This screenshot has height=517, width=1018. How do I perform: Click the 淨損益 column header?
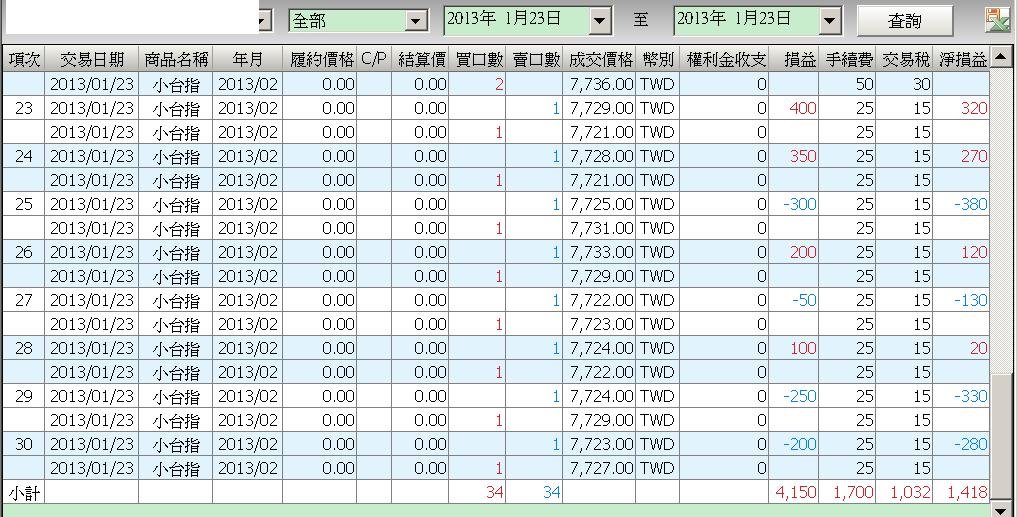click(x=962, y=60)
